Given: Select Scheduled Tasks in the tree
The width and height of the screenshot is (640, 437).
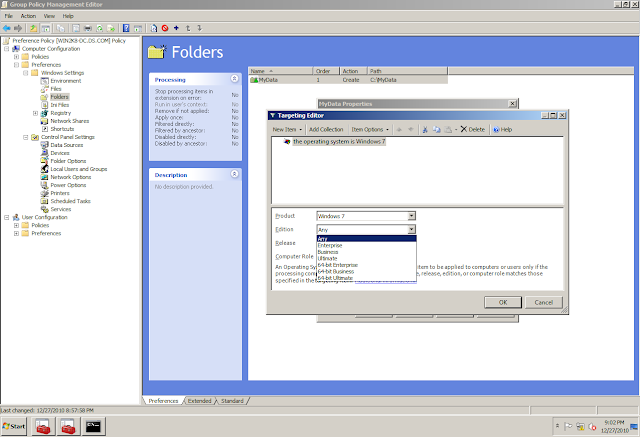Looking at the screenshot, I should (70, 201).
